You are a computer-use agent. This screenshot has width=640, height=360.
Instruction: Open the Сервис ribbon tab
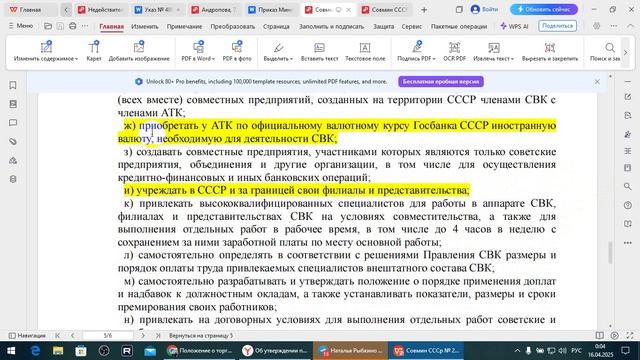[x=411, y=27]
